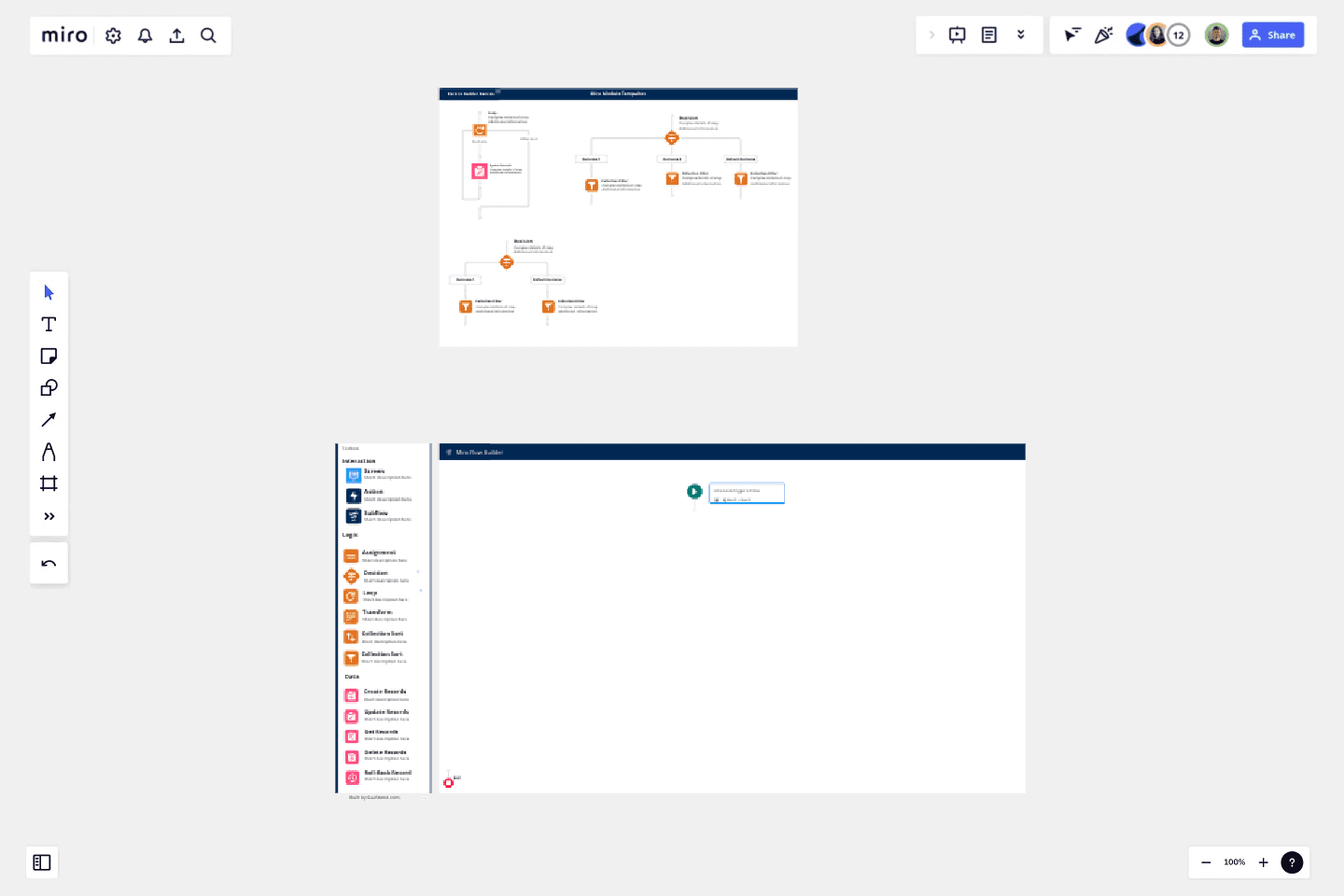Click the Start node text field on canvas

(x=746, y=493)
